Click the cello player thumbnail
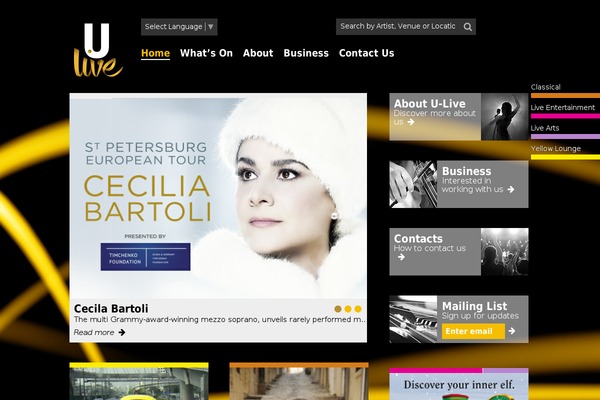This screenshot has height=400, width=600. (x=413, y=184)
